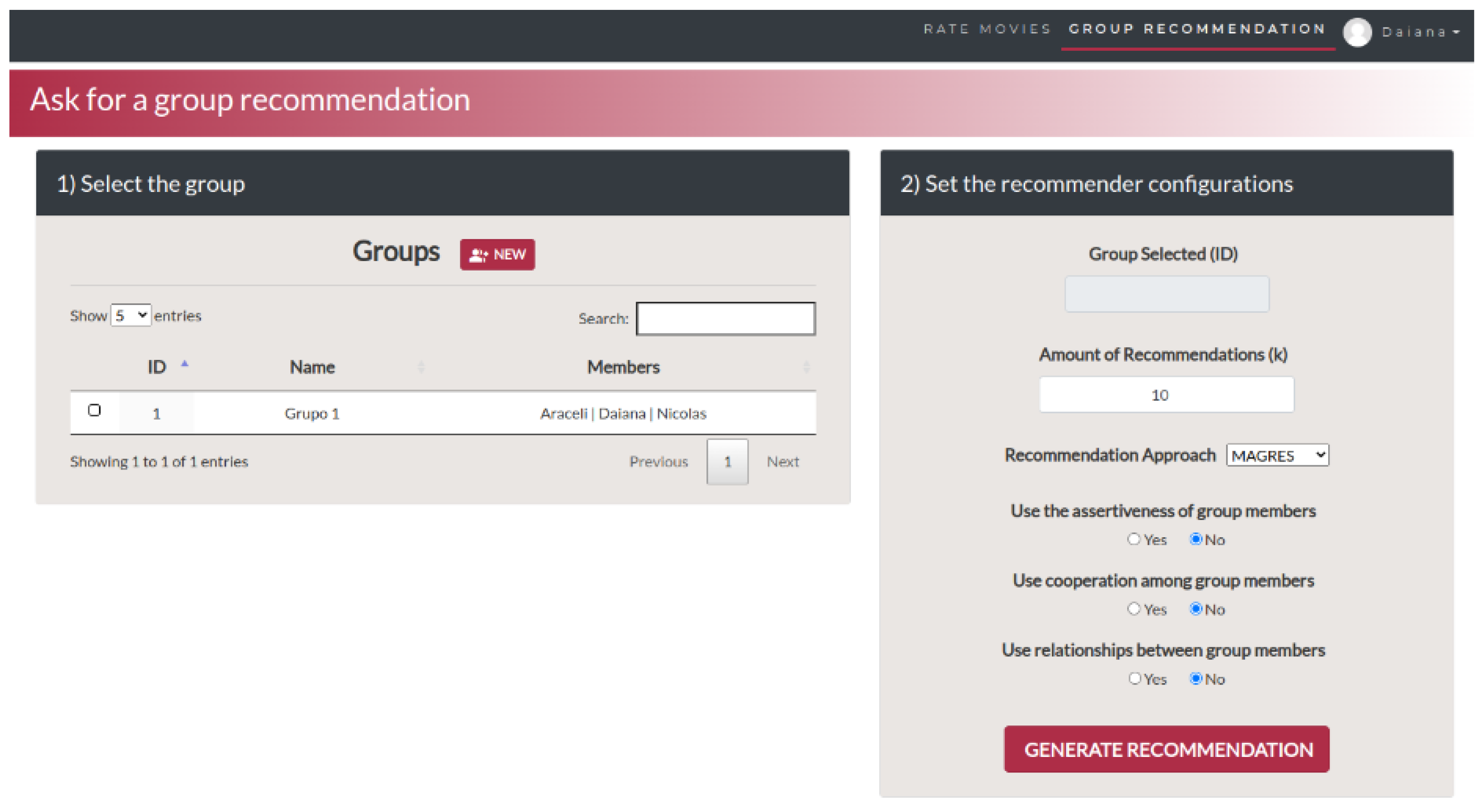The height and width of the screenshot is (812, 1483).
Task: Click the Previous pagination link
Action: [x=658, y=462]
